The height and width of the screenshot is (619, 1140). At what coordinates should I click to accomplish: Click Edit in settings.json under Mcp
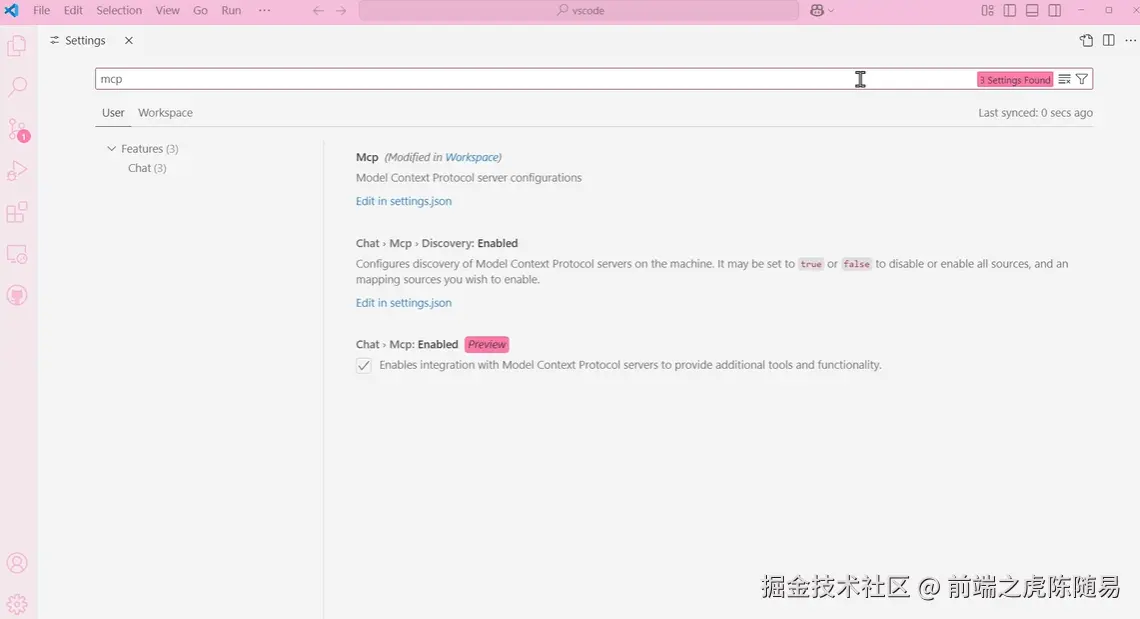404,201
